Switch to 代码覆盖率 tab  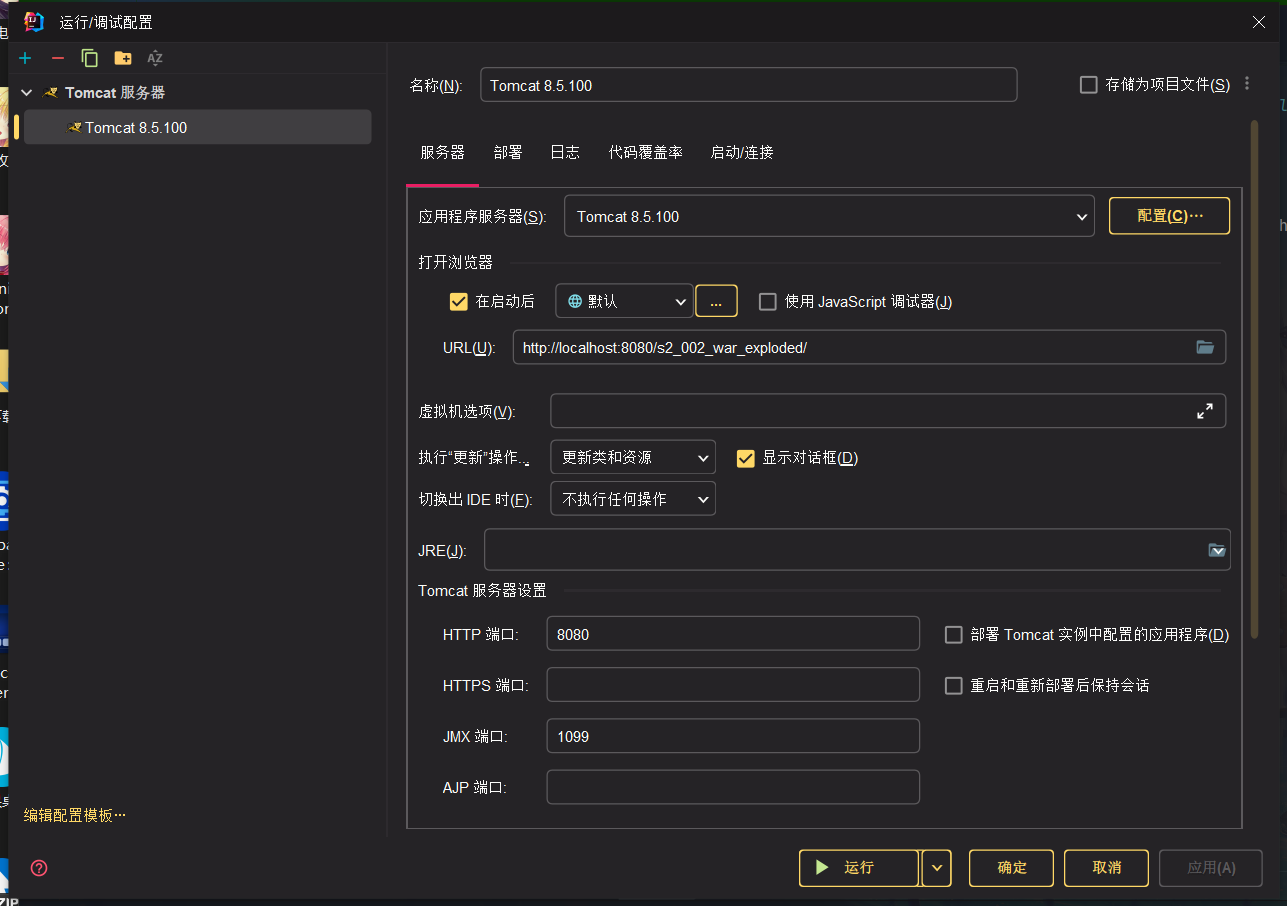(646, 153)
